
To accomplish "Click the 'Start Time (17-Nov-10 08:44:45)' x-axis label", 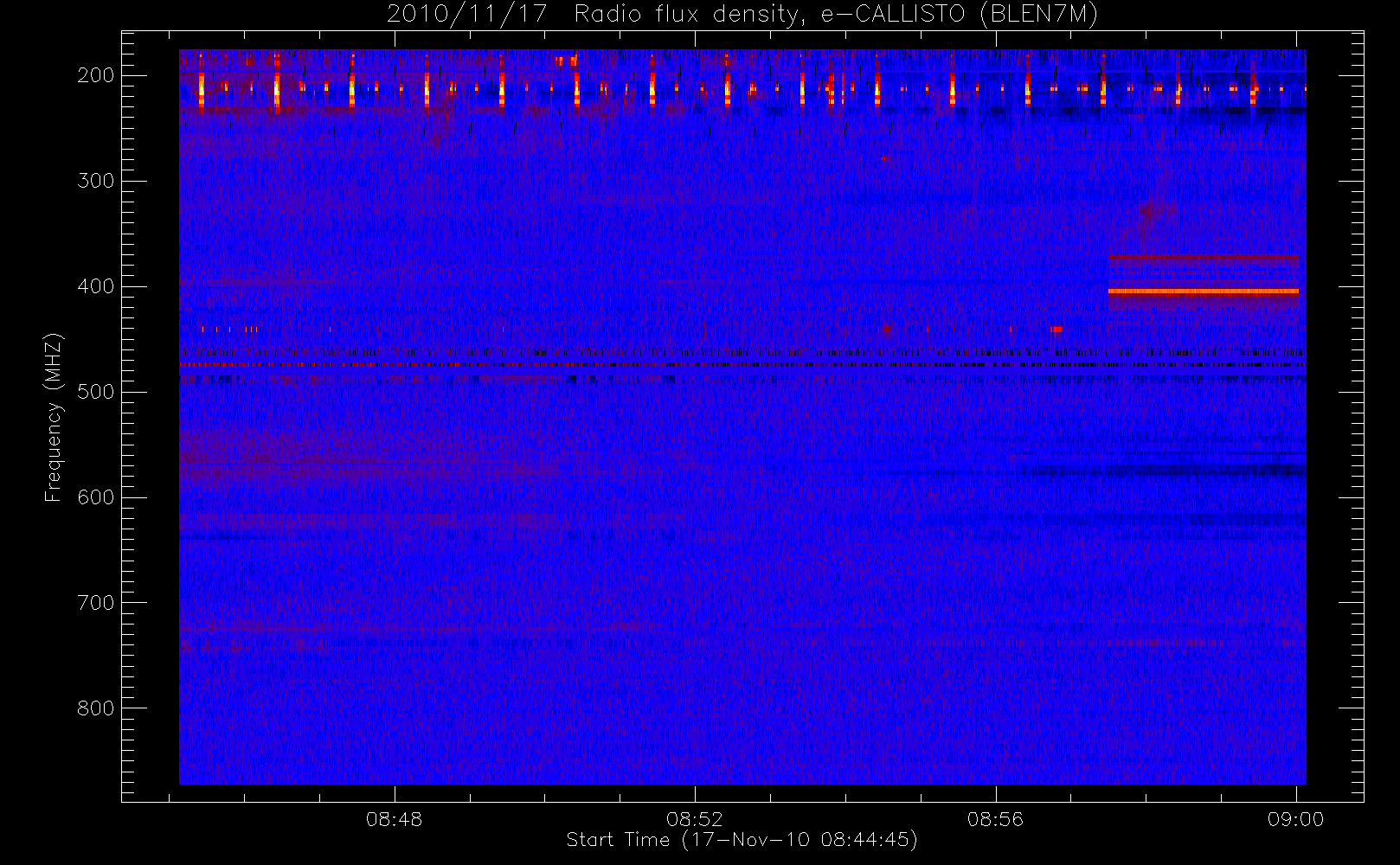I will (x=742, y=840).
